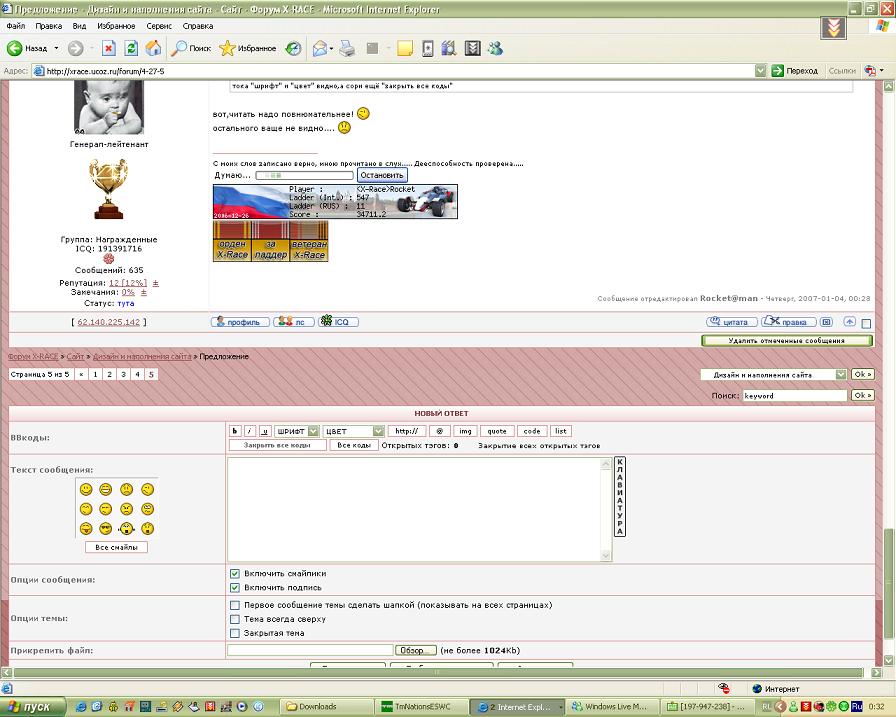Viewport: 896px width, 717px height.
Task: Click the 'профиль' profile button
Action: click(x=240, y=322)
